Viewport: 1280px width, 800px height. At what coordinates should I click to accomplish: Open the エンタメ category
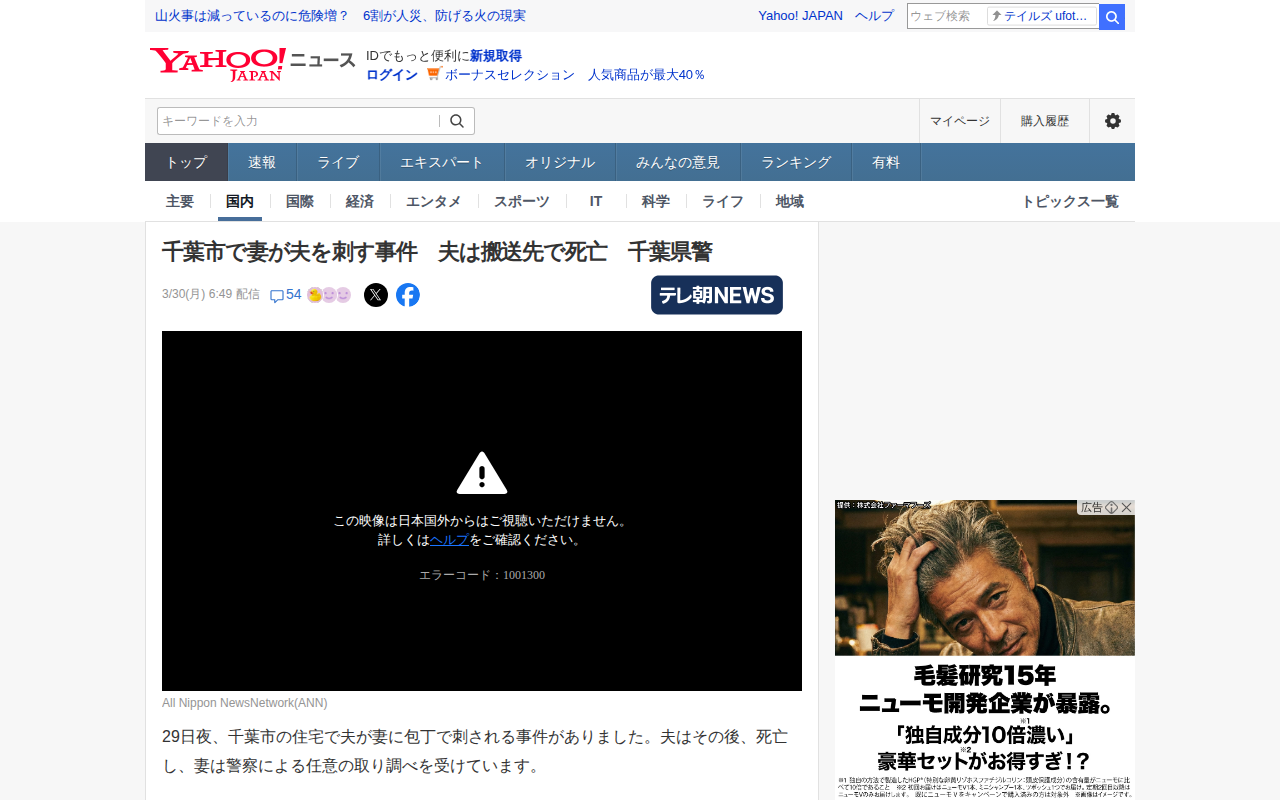[434, 201]
